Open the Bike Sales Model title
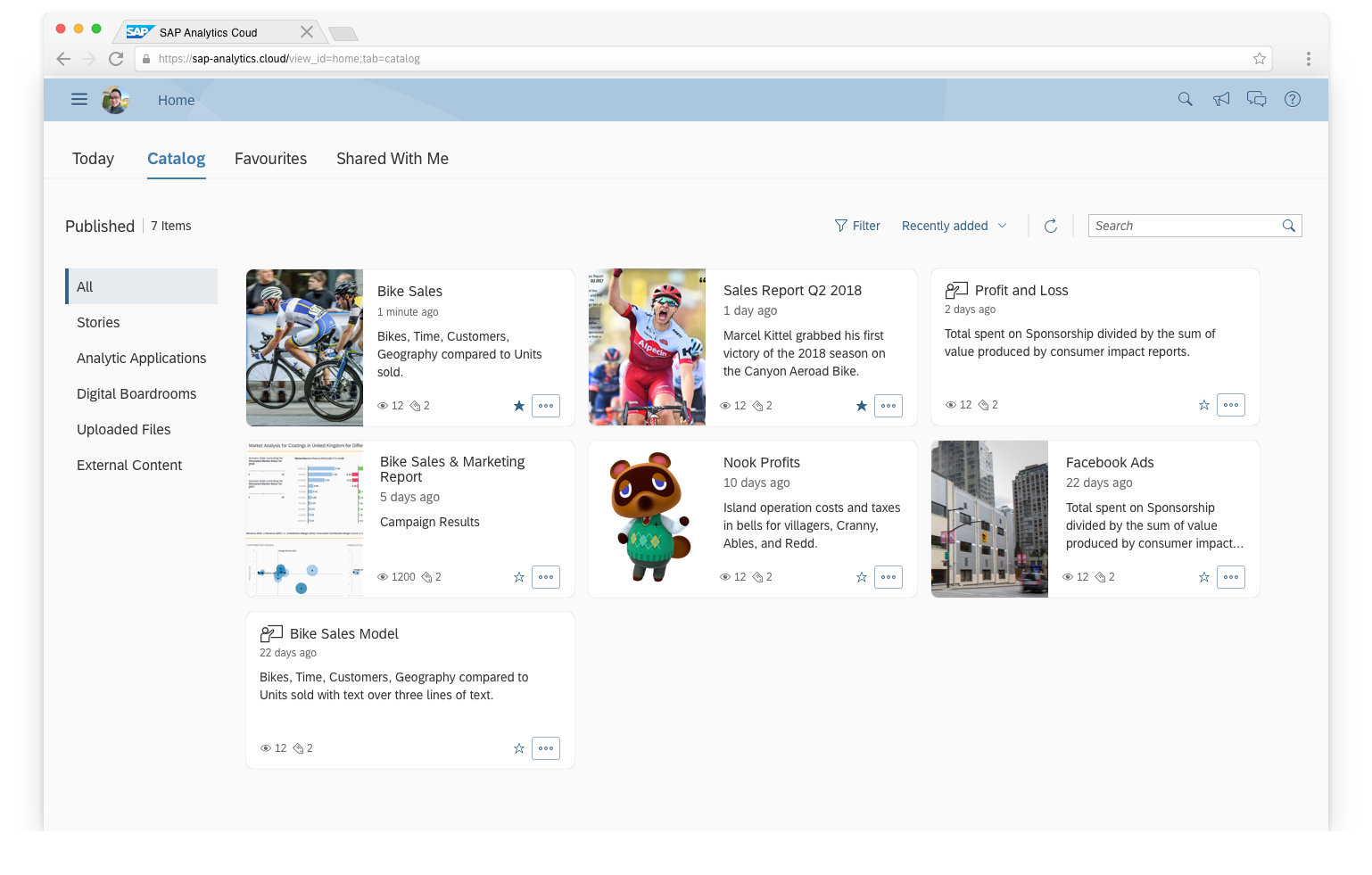Screen dimensions: 1372x875 (344, 634)
